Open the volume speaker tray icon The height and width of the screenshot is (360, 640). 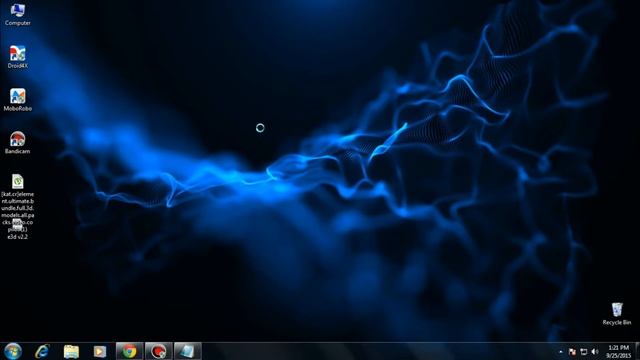595,352
